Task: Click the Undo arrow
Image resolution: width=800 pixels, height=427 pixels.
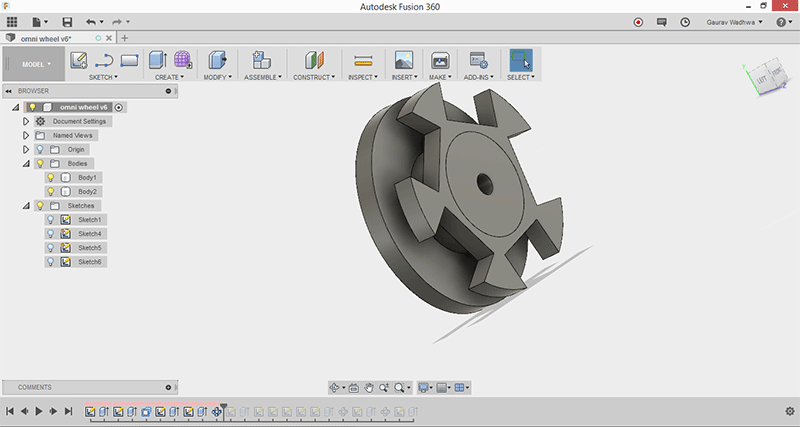Action: click(x=91, y=22)
